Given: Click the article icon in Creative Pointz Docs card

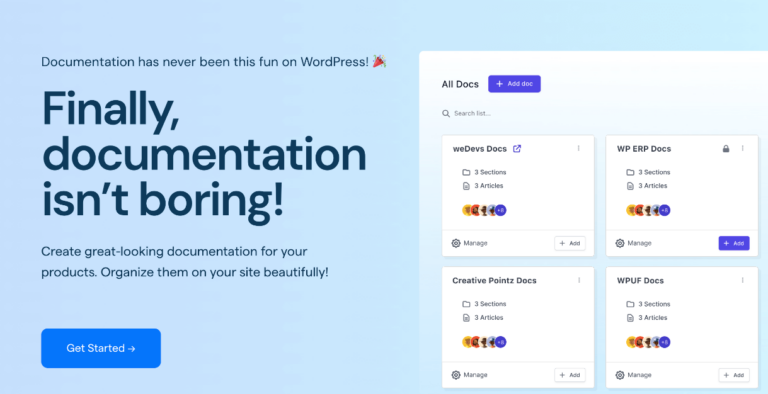Looking at the screenshot, I should point(466,318).
